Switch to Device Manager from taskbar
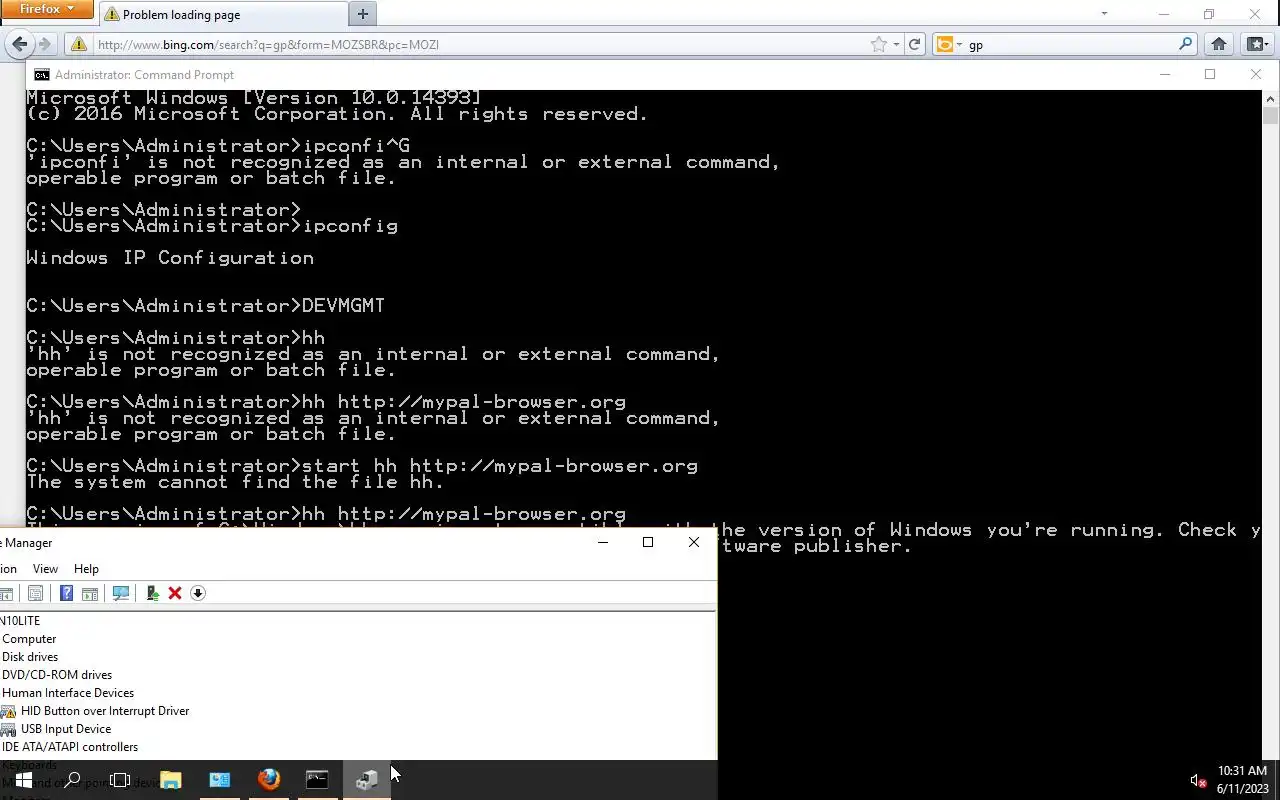The width and height of the screenshot is (1280, 800). (366, 780)
